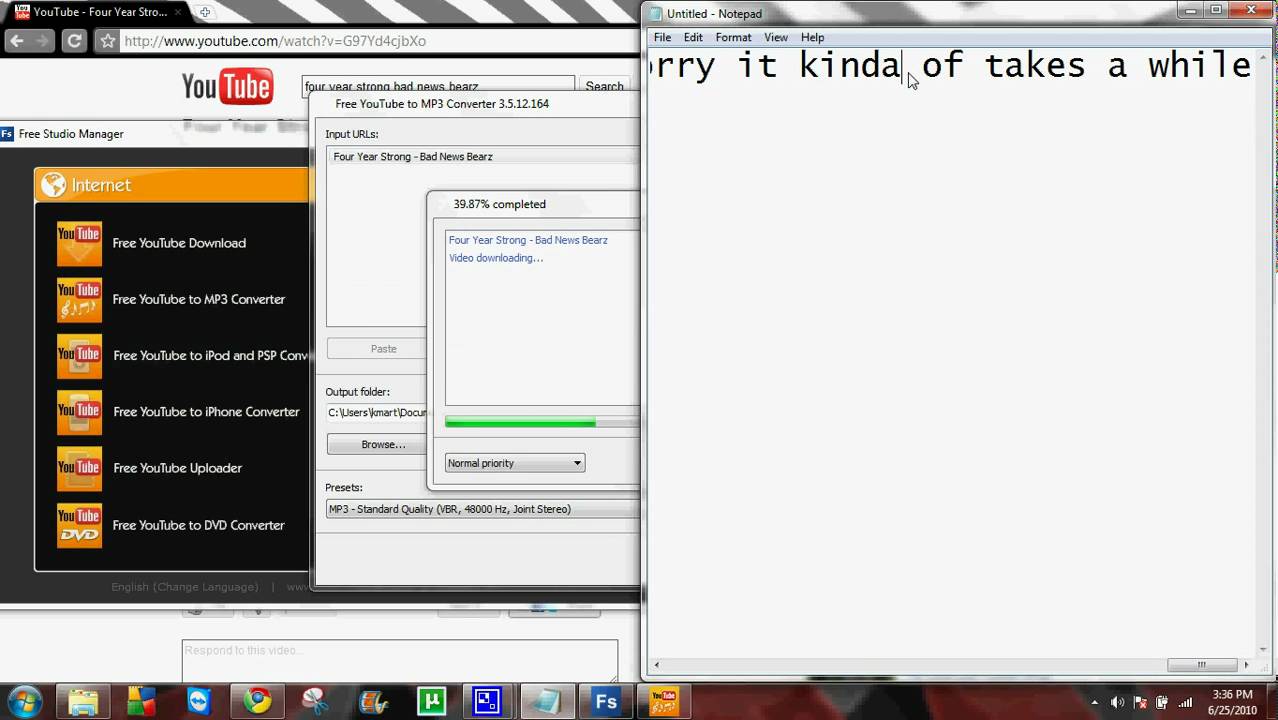Click the download progress bar
Screen dimensions: 1278x720
542,422
